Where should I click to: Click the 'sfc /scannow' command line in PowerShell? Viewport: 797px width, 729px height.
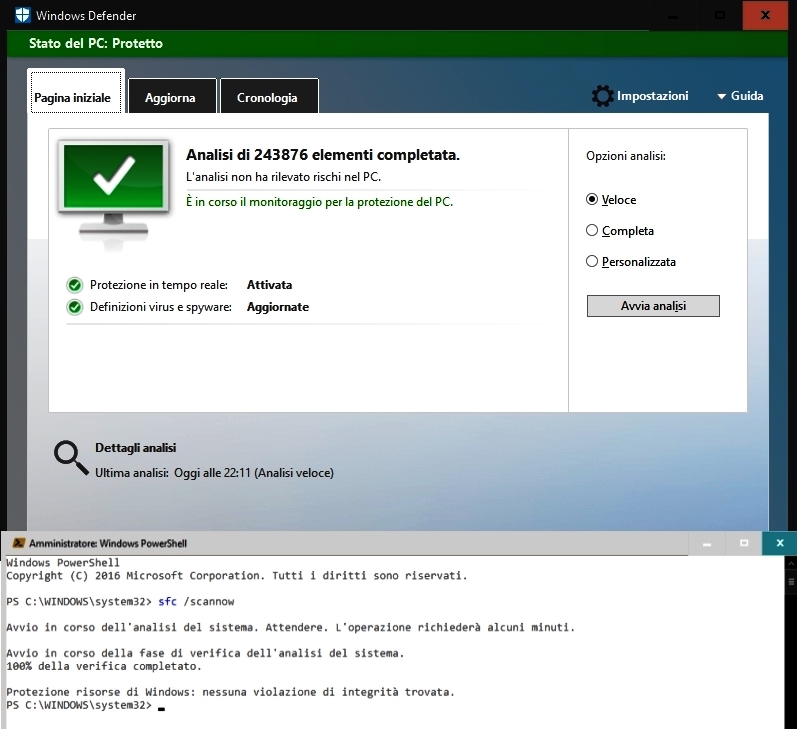coord(120,601)
